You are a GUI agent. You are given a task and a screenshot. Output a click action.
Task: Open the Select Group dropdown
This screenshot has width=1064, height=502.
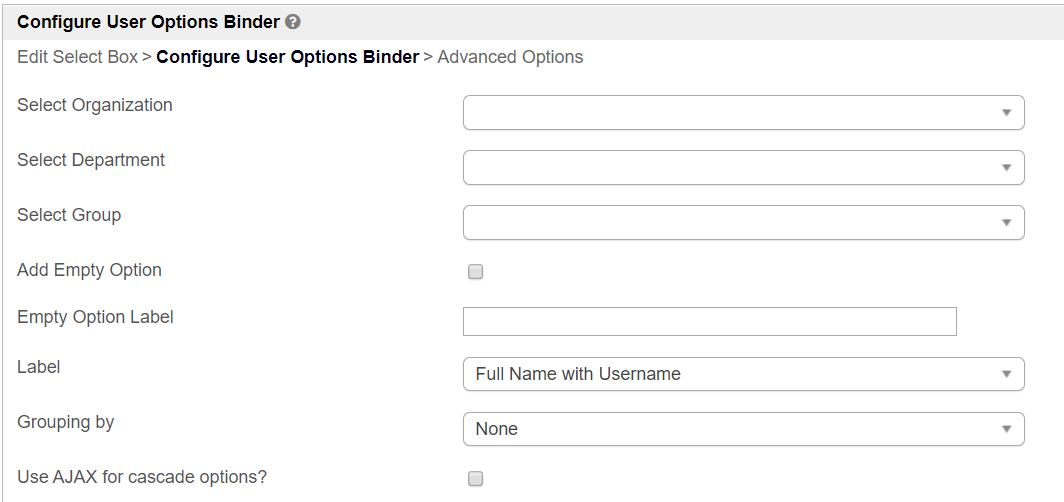pyautogui.click(x=743, y=223)
